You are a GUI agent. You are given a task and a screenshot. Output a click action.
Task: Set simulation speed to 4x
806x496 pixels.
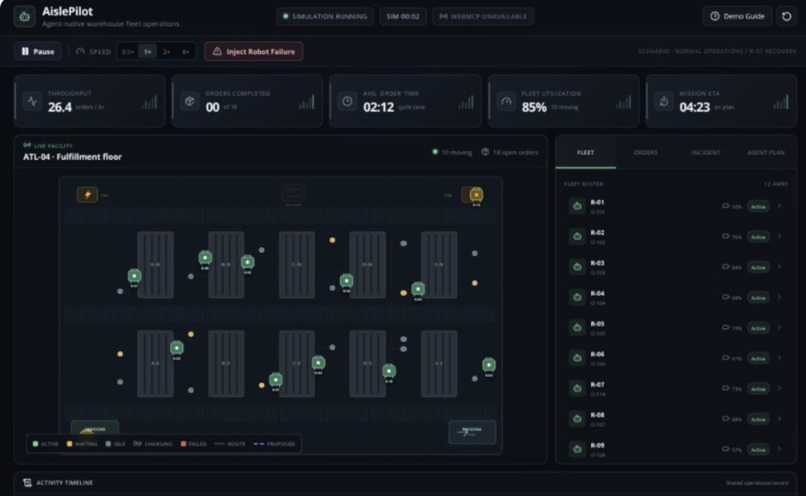[185, 51]
